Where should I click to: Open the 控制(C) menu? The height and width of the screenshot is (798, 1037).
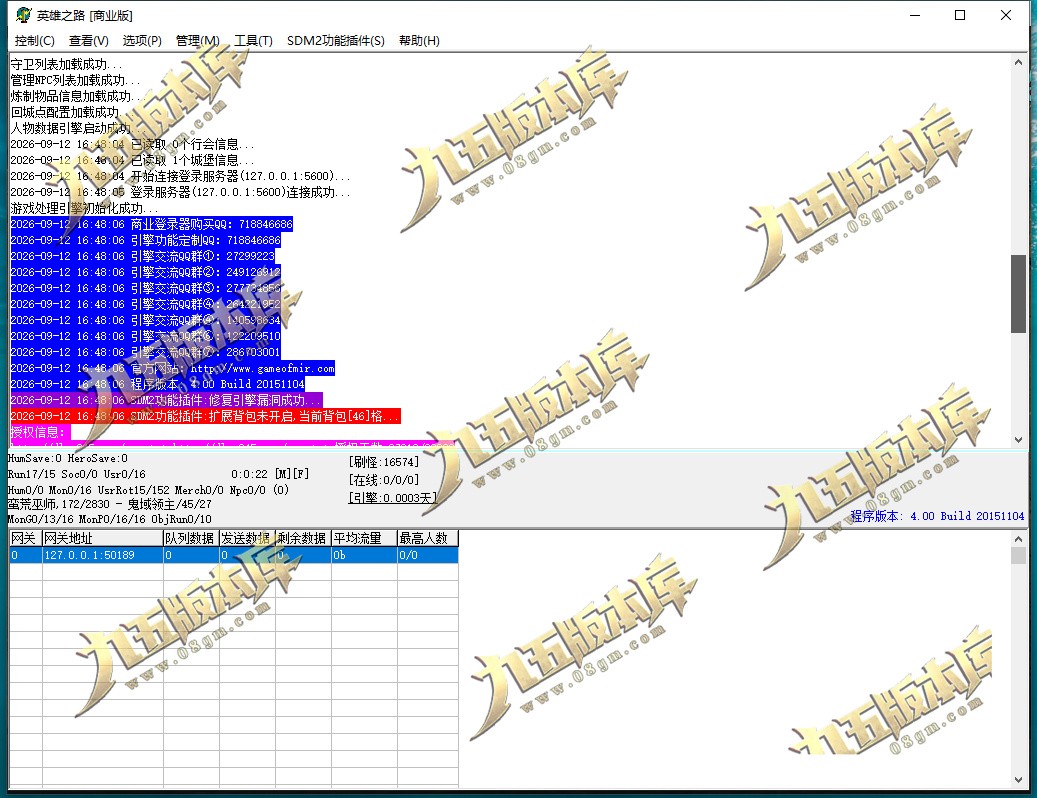tap(34, 41)
